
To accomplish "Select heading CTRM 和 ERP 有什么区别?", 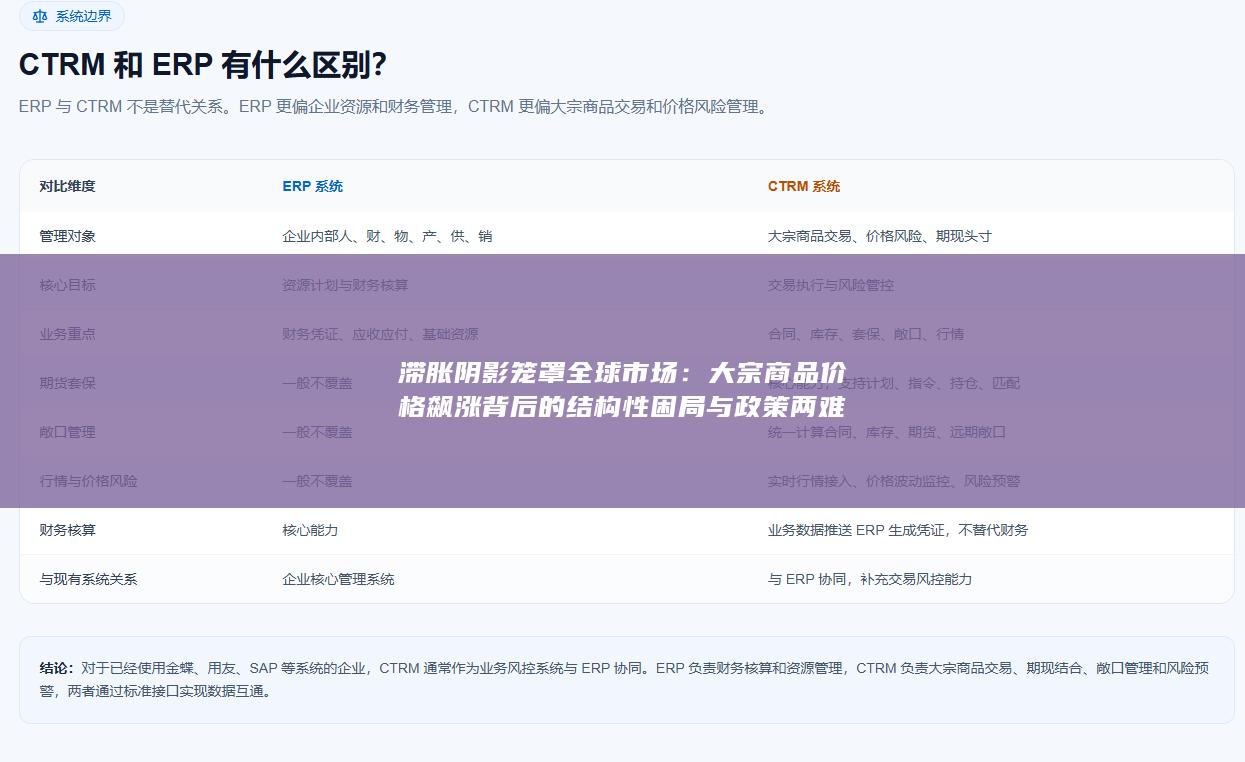I will pyautogui.click(x=203, y=65).
